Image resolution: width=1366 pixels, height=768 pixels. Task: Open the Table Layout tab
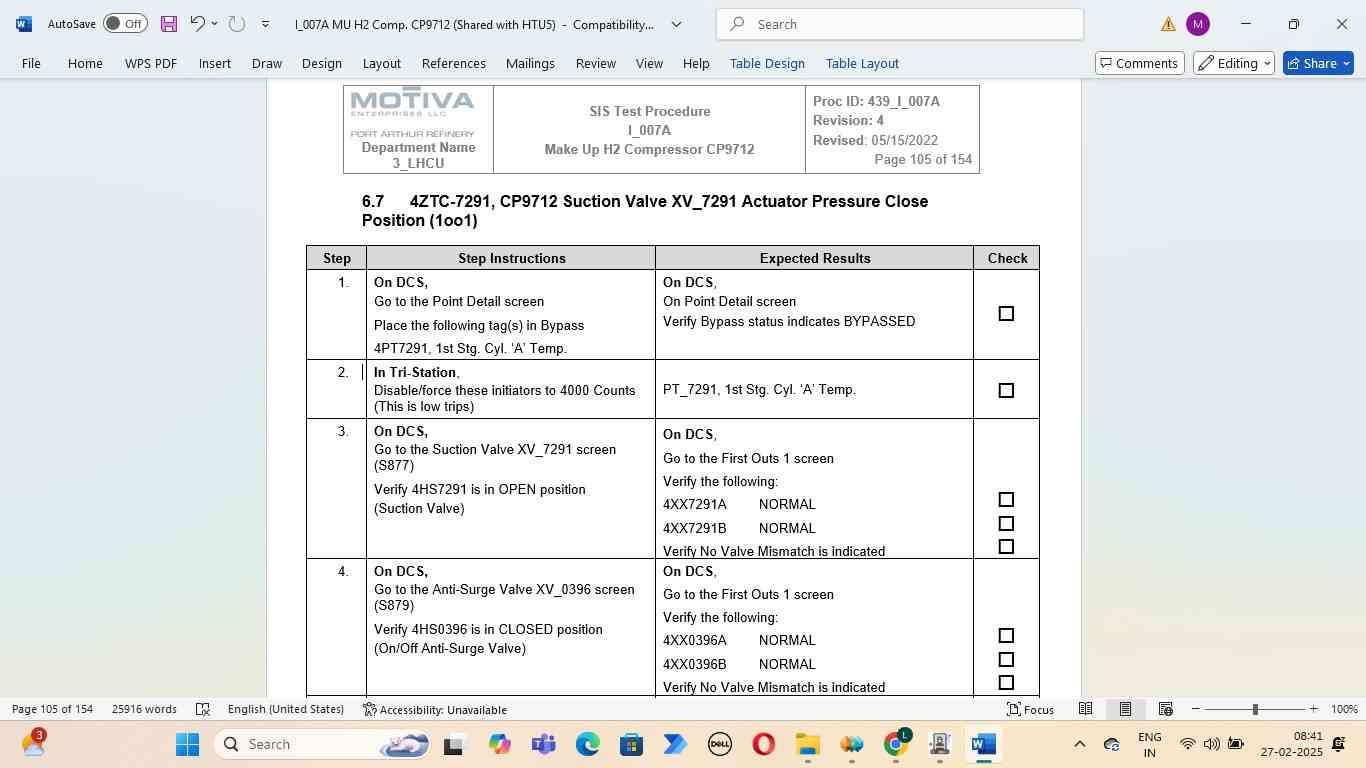(x=862, y=63)
